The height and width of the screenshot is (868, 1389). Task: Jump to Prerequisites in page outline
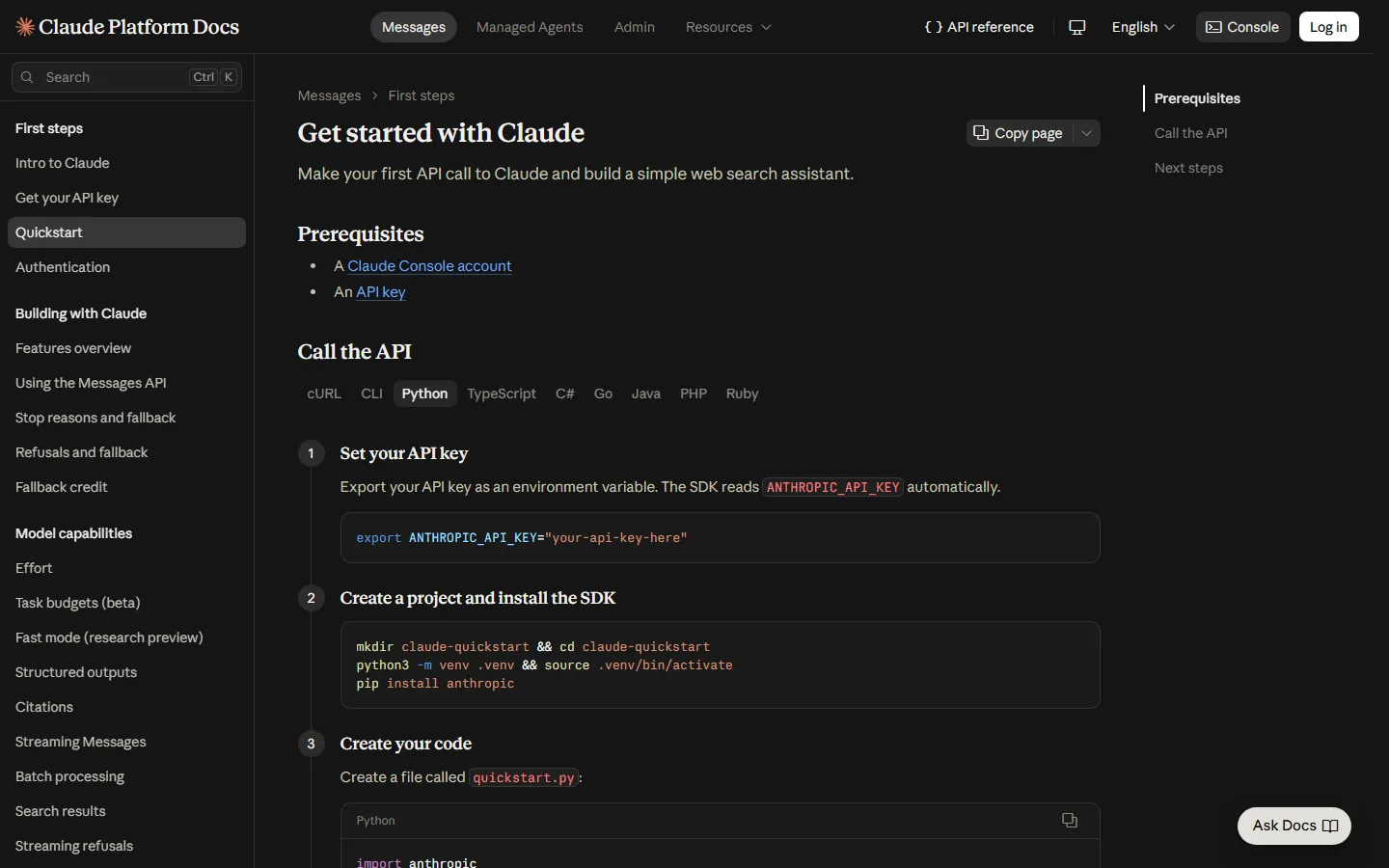[x=1197, y=98]
